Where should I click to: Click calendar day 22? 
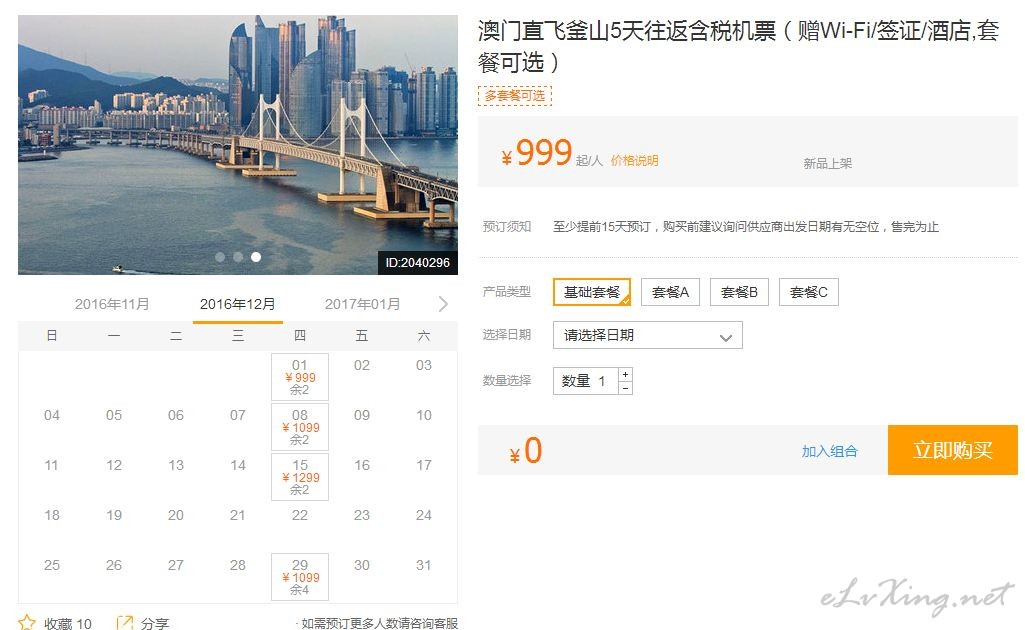click(299, 515)
